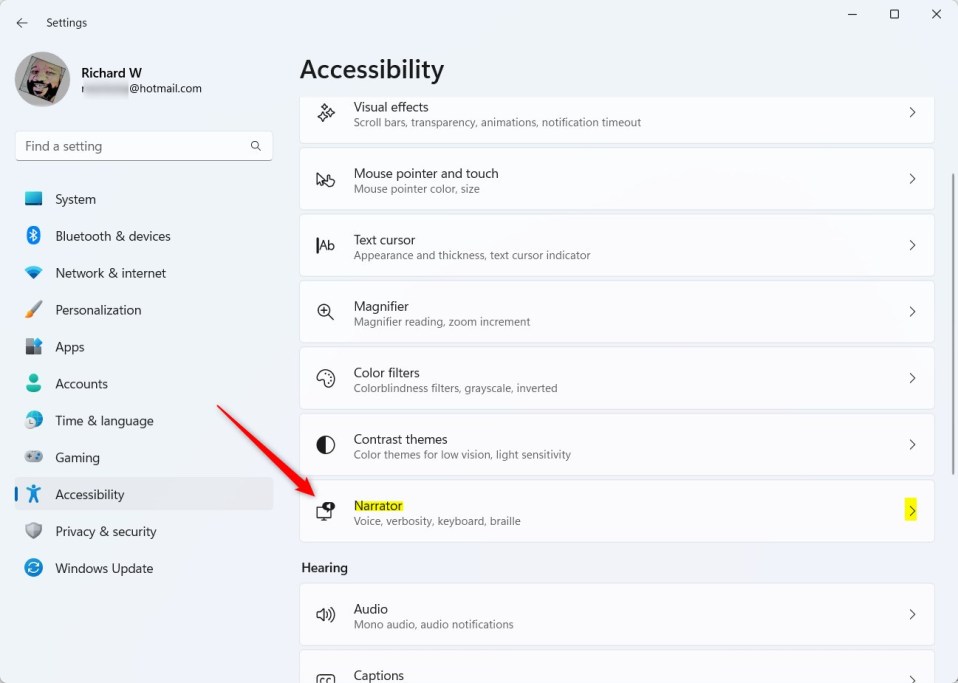
Task: Open Captions settings label
Action: [x=379, y=676]
